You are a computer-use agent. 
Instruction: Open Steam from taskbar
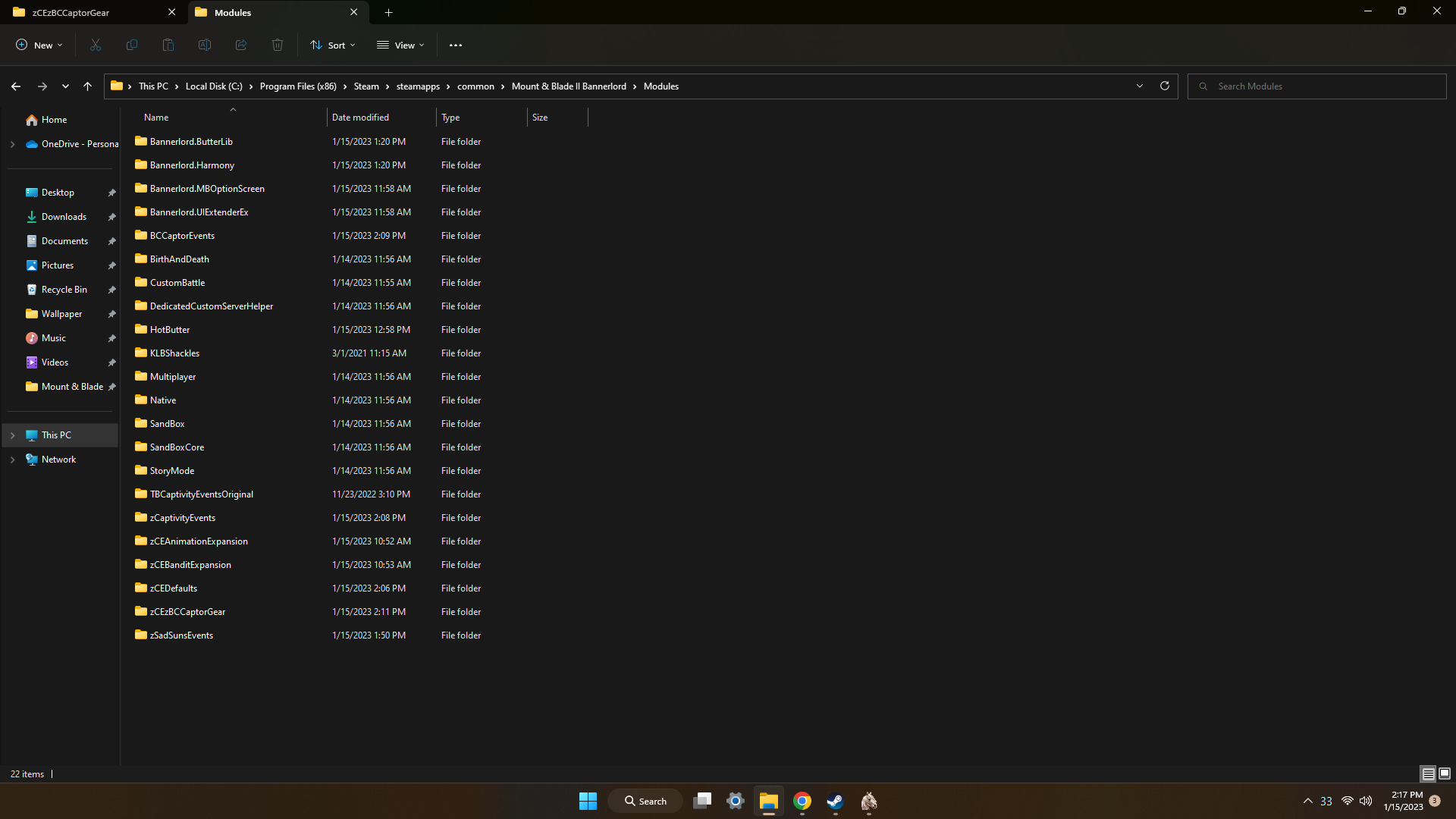coord(835,801)
